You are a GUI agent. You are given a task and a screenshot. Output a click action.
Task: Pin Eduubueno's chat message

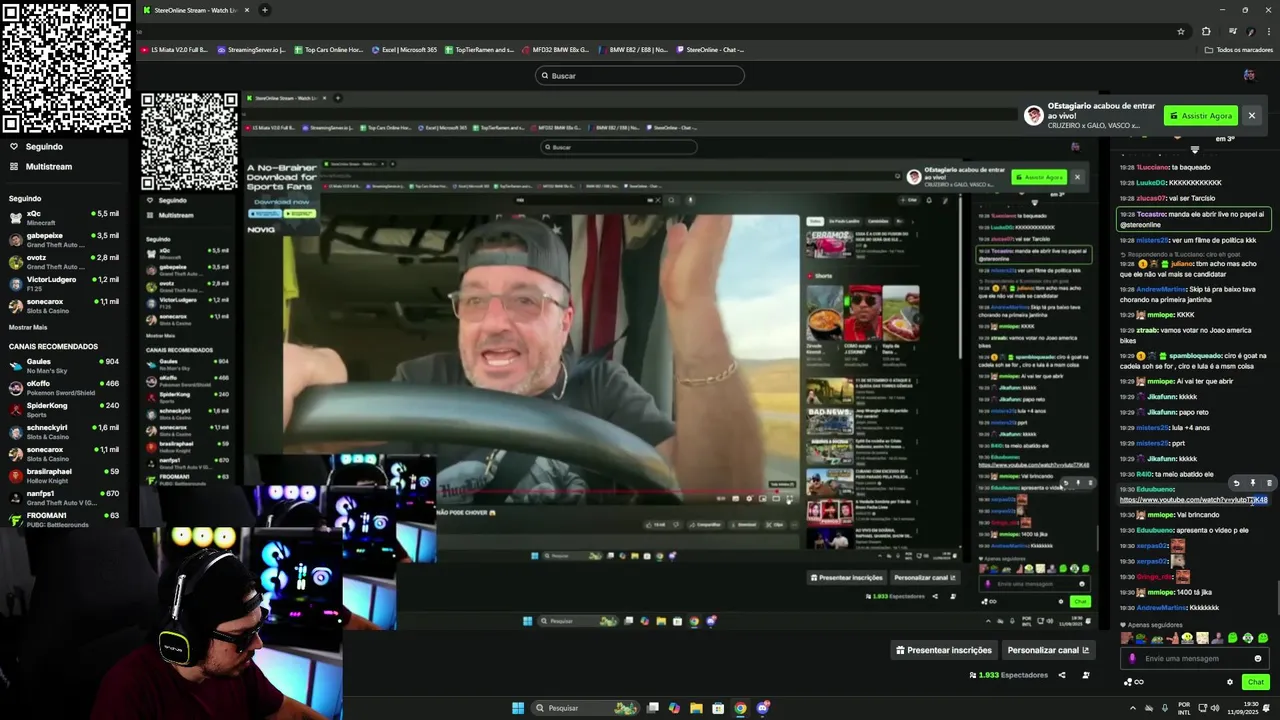(1253, 483)
